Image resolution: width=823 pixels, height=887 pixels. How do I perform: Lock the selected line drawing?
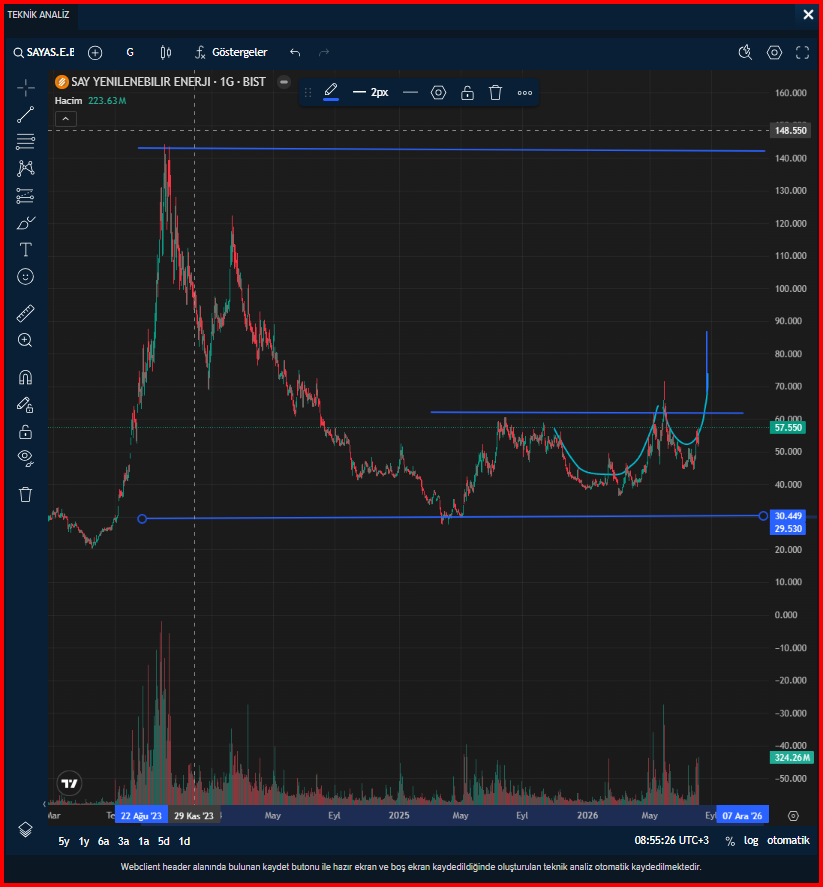click(x=467, y=93)
